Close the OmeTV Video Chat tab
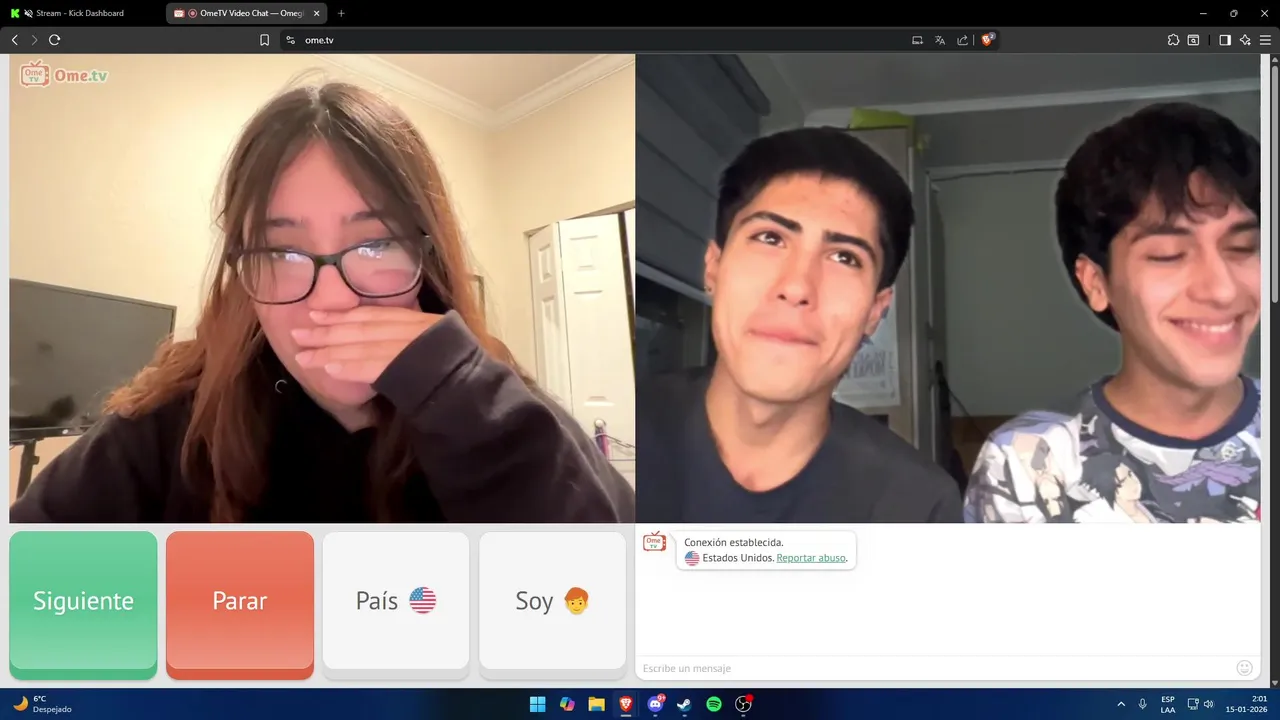The image size is (1280, 720). coord(316,13)
